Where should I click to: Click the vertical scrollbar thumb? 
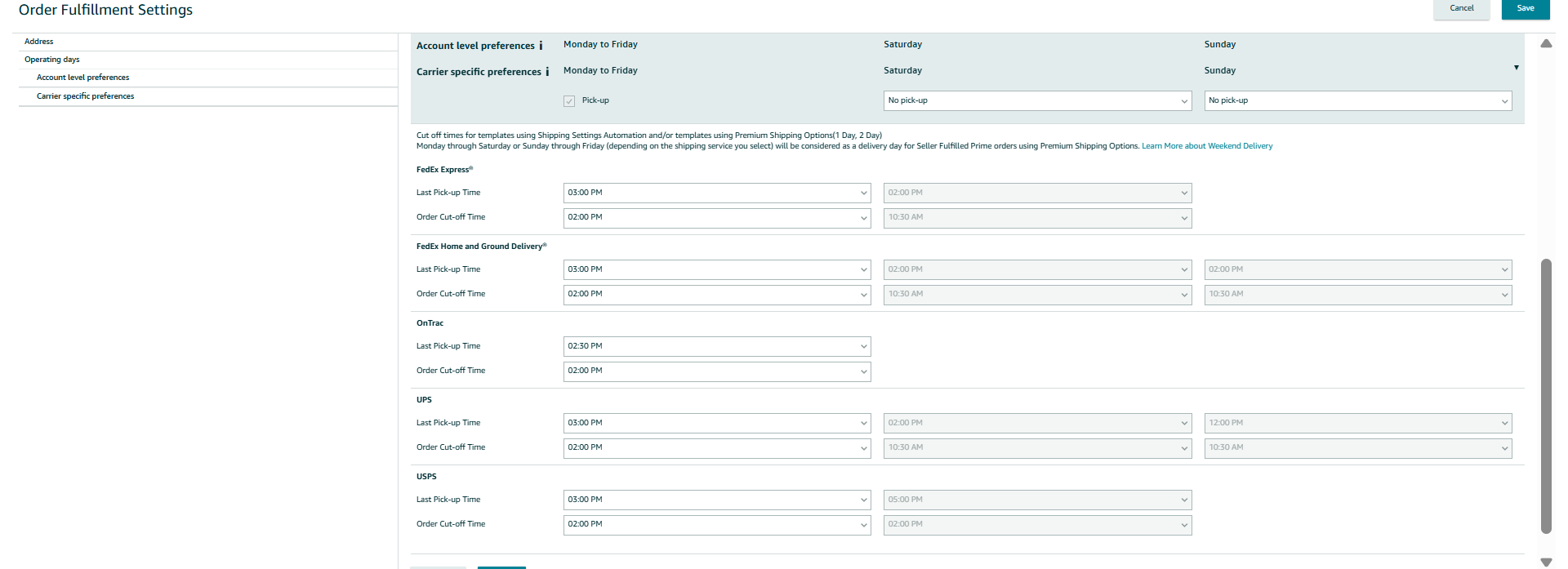coord(1546,396)
